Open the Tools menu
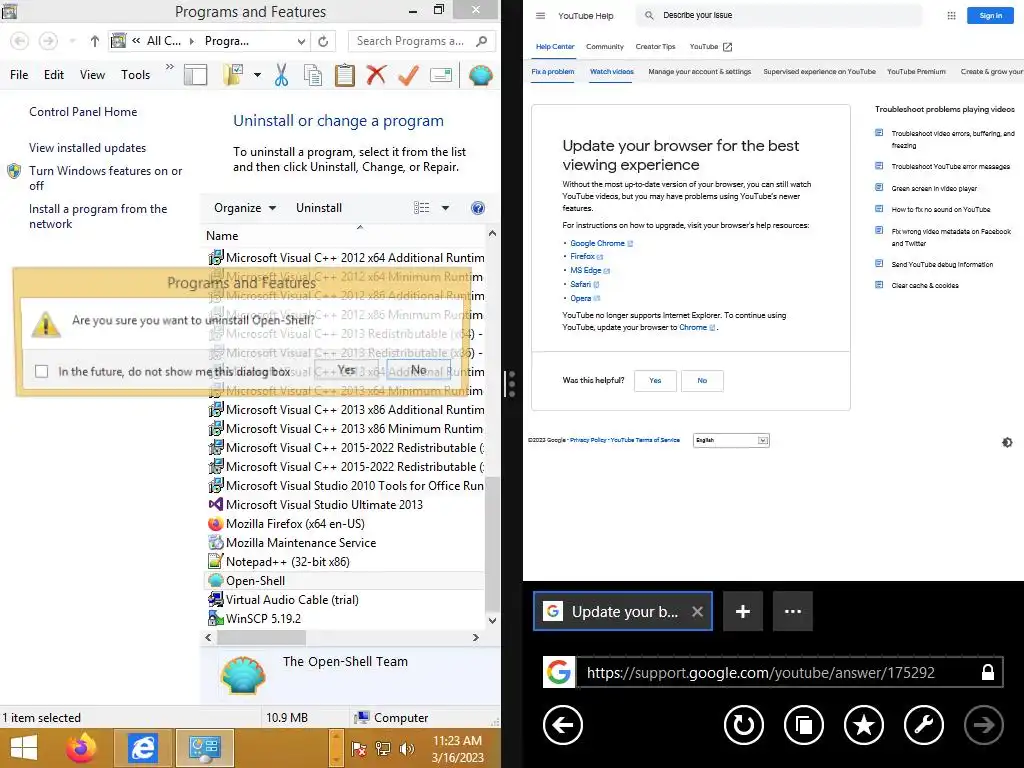This screenshot has width=1024, height=768. point(135,75)
